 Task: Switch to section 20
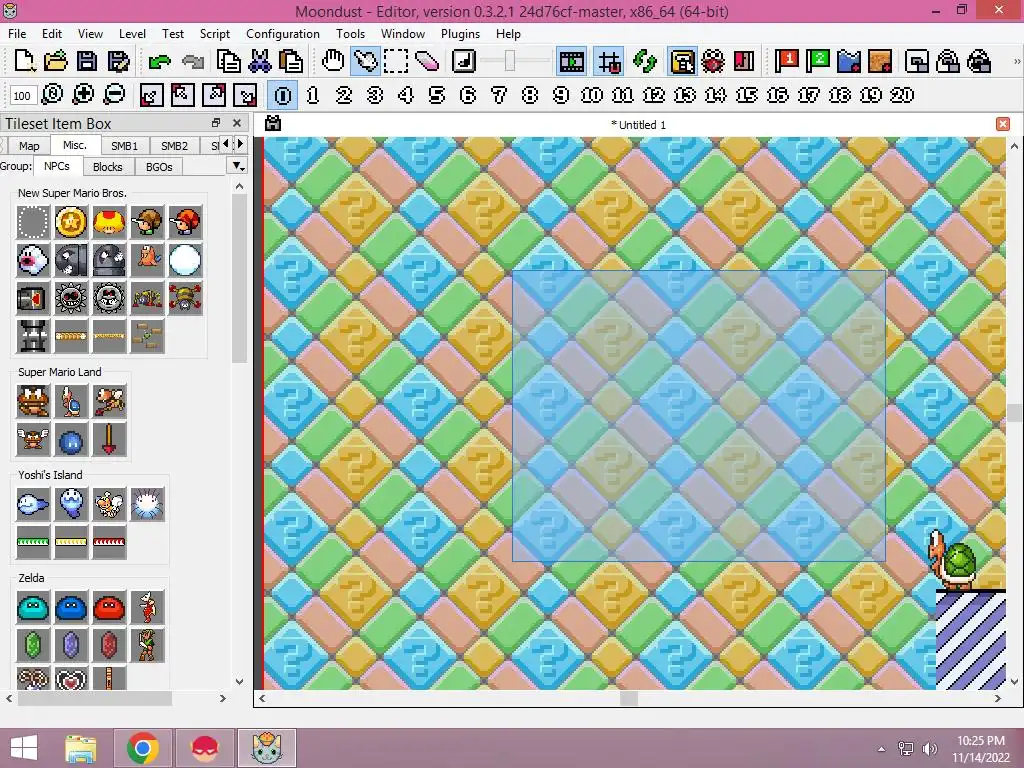coord(902,95)
